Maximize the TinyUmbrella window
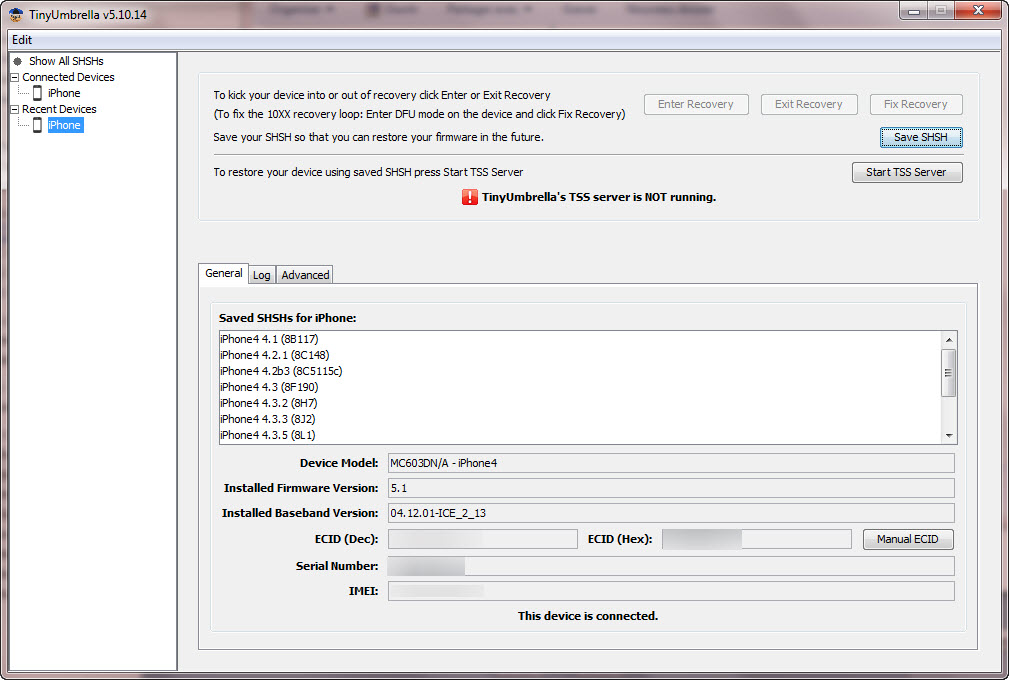 point(941,10)
